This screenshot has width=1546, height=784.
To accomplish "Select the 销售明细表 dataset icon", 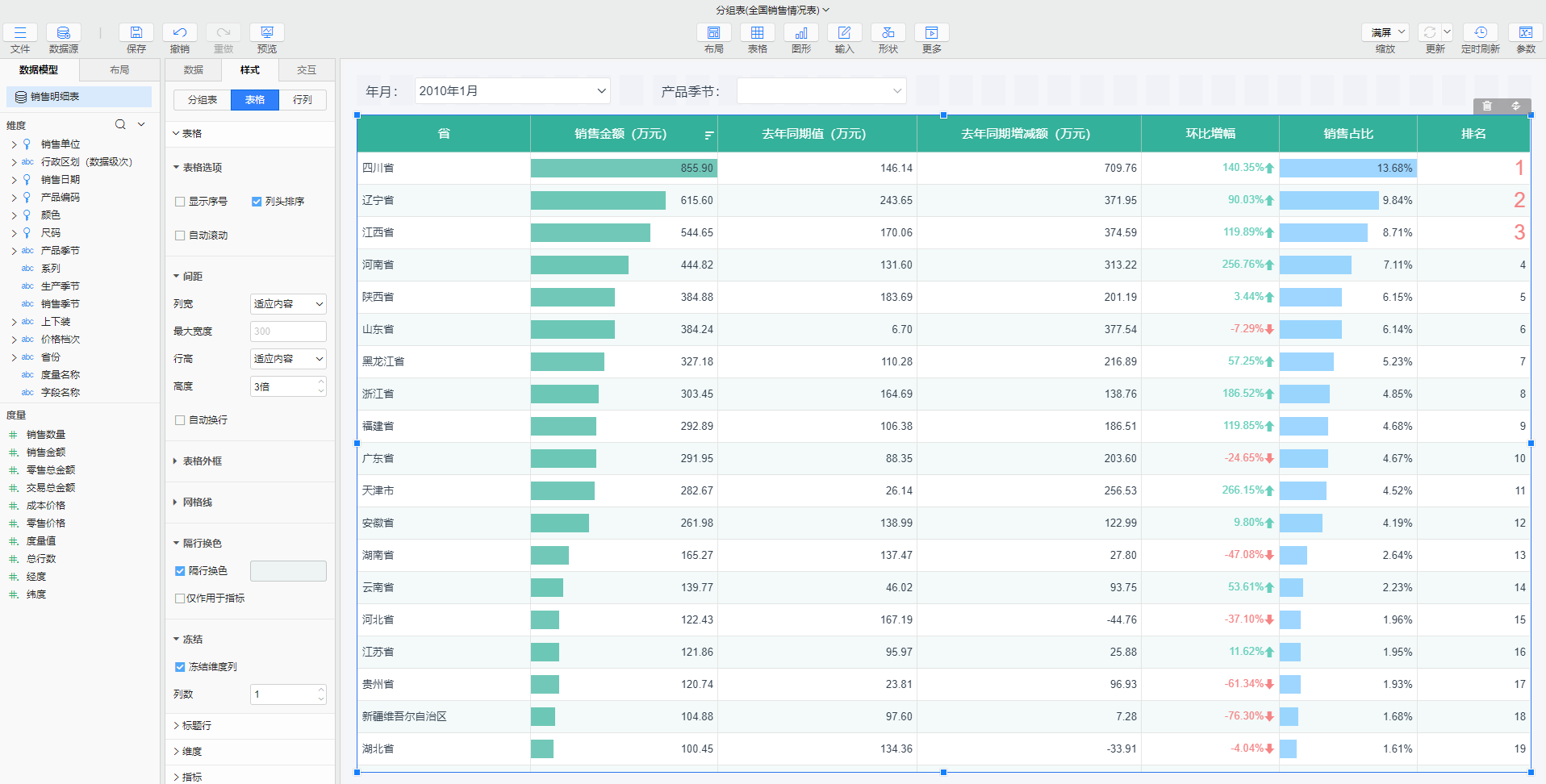I will pyautogui.click(x=22, y=97).
